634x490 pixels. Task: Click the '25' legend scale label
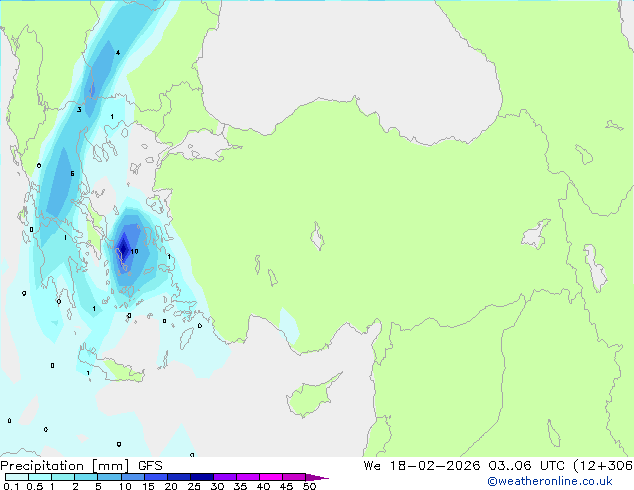194,486
